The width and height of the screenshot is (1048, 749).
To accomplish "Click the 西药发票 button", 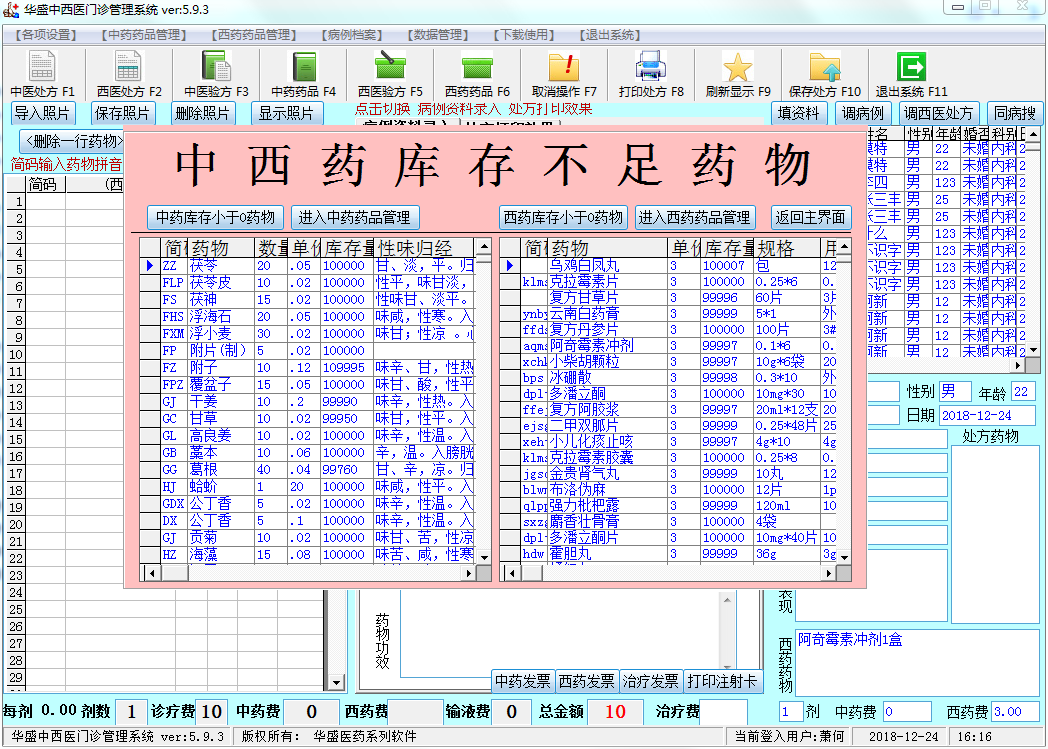I will coord(587,681).
